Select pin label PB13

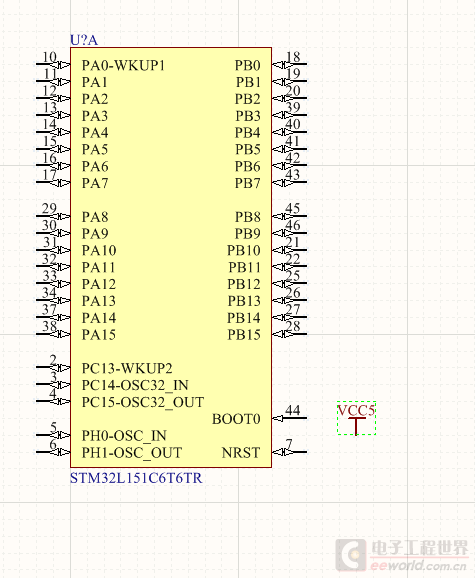pos(244,301)
